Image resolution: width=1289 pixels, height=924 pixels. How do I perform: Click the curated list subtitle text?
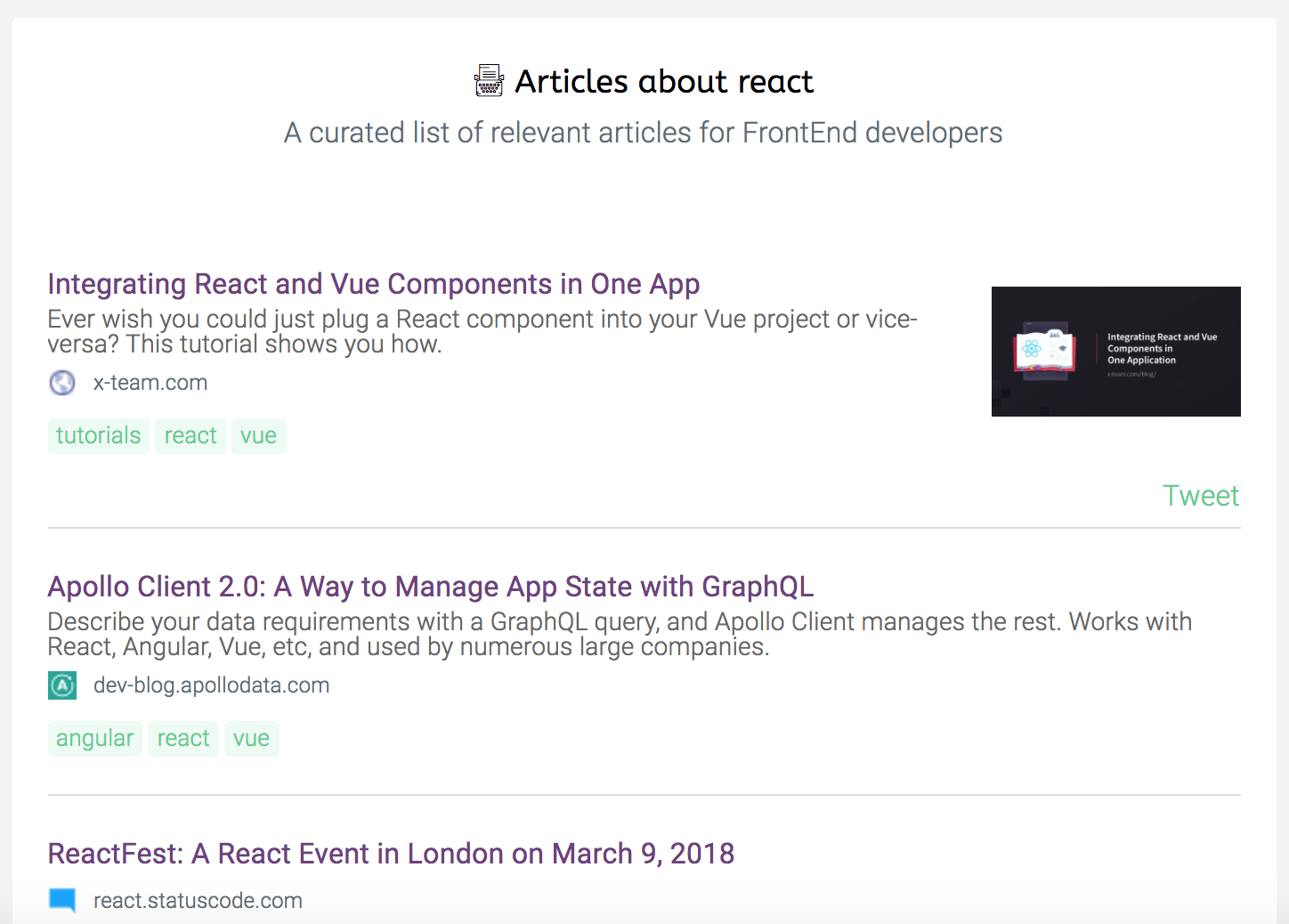pyautogui.click(x=643, y=133)
